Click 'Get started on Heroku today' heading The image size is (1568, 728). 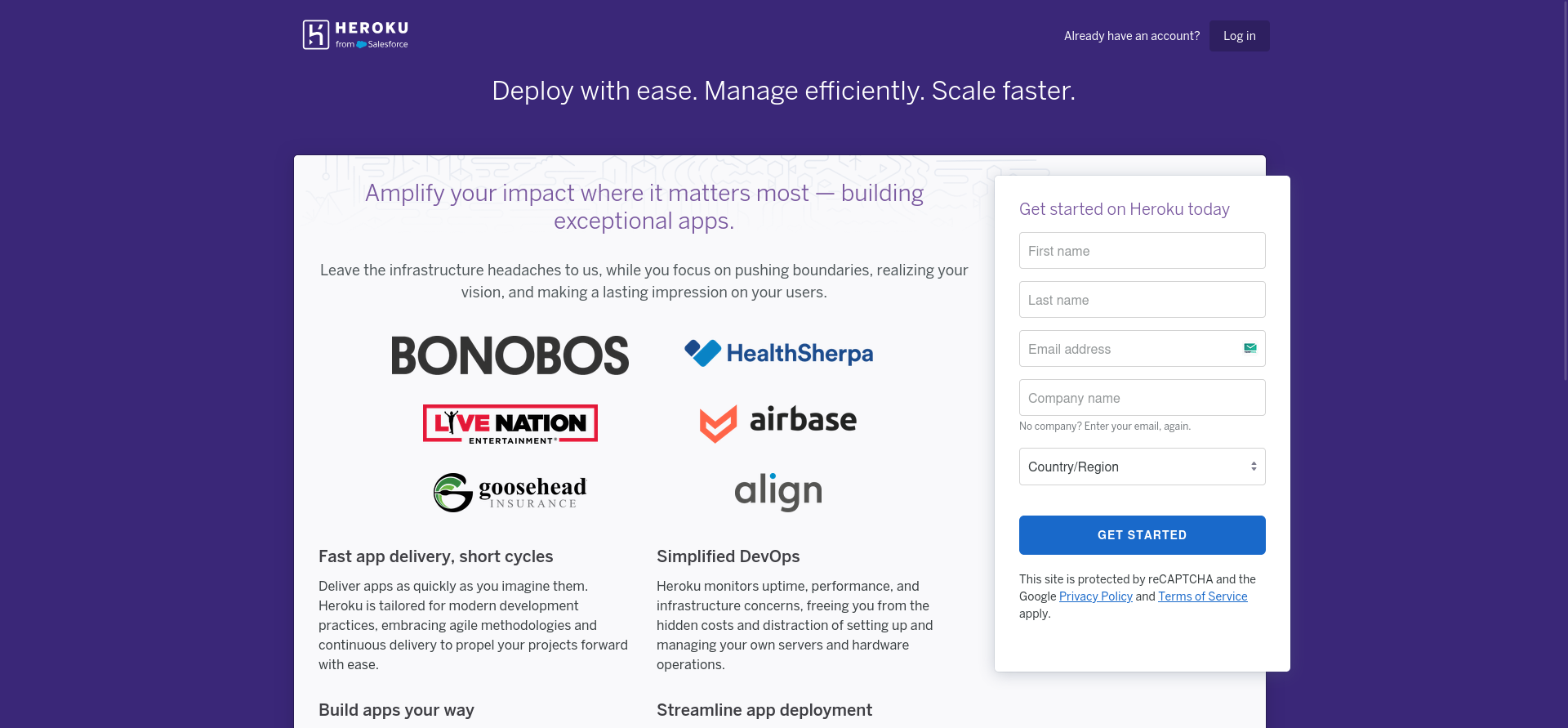click(1124, 209)
